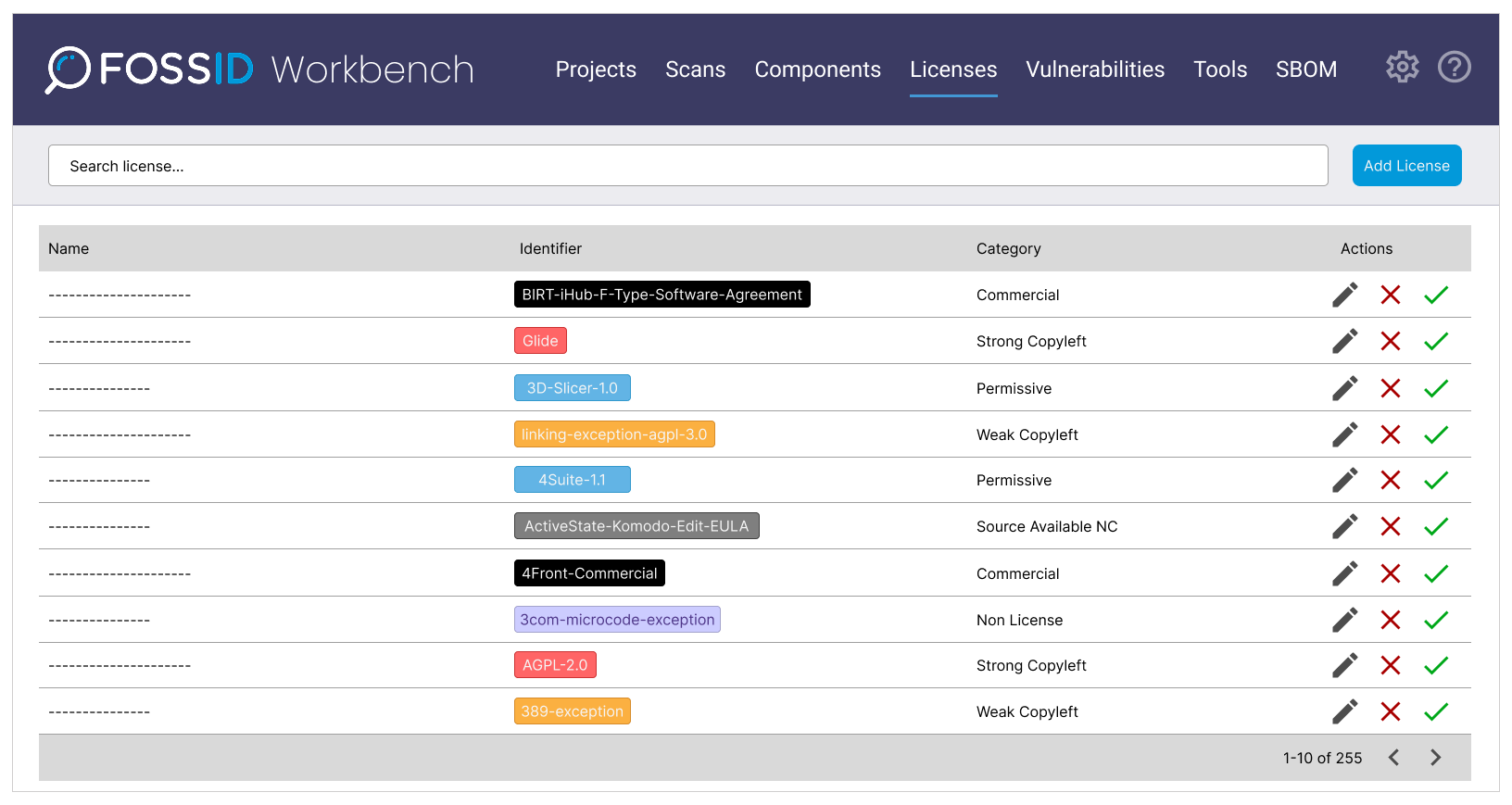The image size is (1512, 805).
Task: Edit the 3D-Slicer-1.0 license
Action: click(x=1345, y=388)
